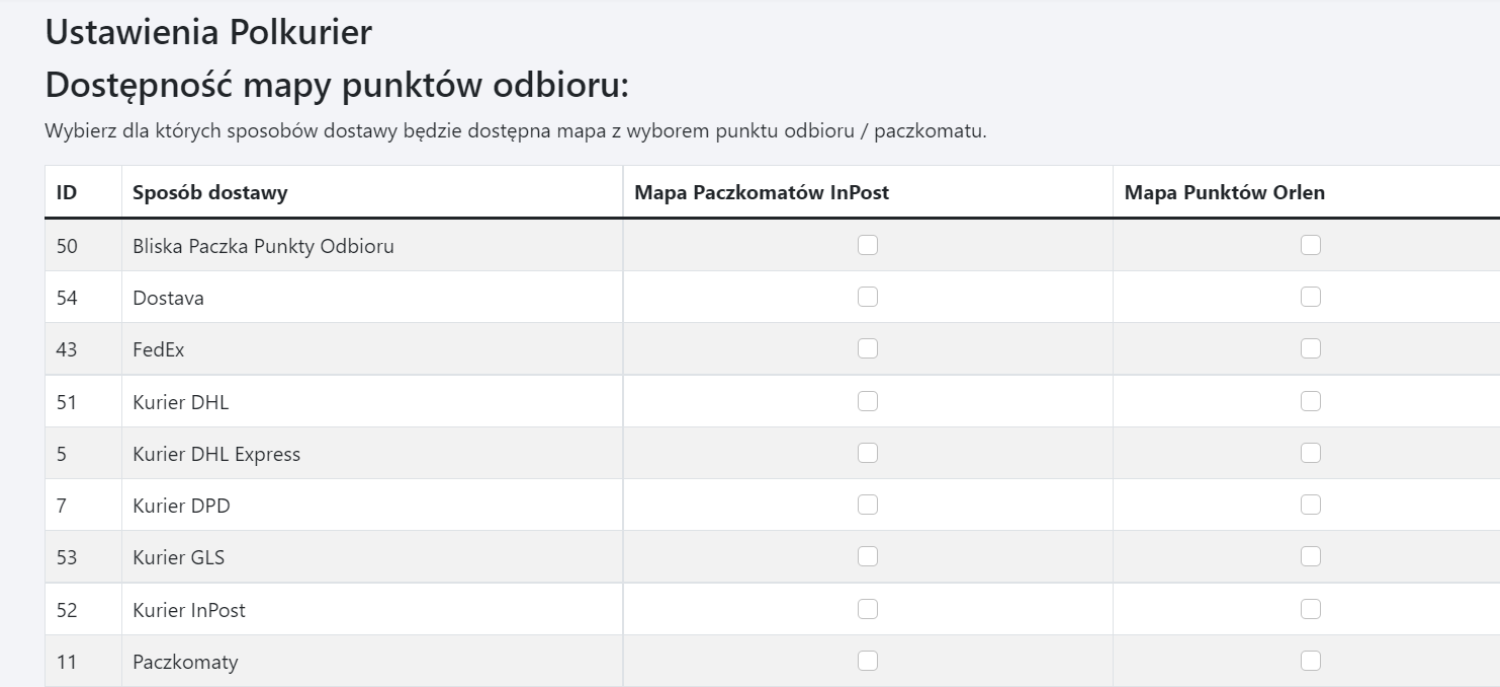Enable InPost map for Kurier GLS
The height and width of the screenshot is (687, 1500).
[868, 556]
